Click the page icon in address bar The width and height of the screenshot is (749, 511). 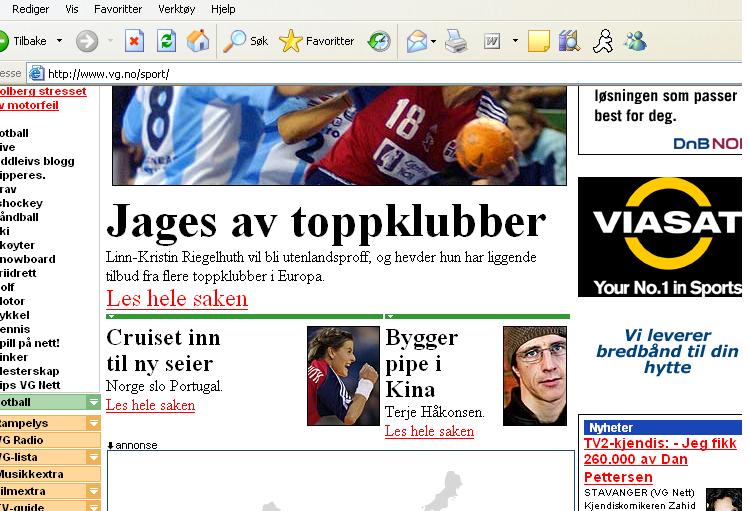[x=36, y=74]
